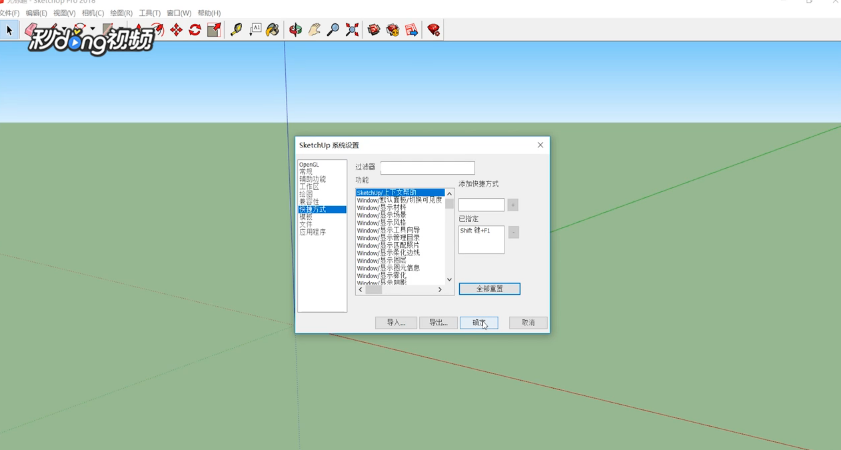Activate the Orbit camera tool
The height and width of the screenshot is (450, 841).
(x=295, y=30)
